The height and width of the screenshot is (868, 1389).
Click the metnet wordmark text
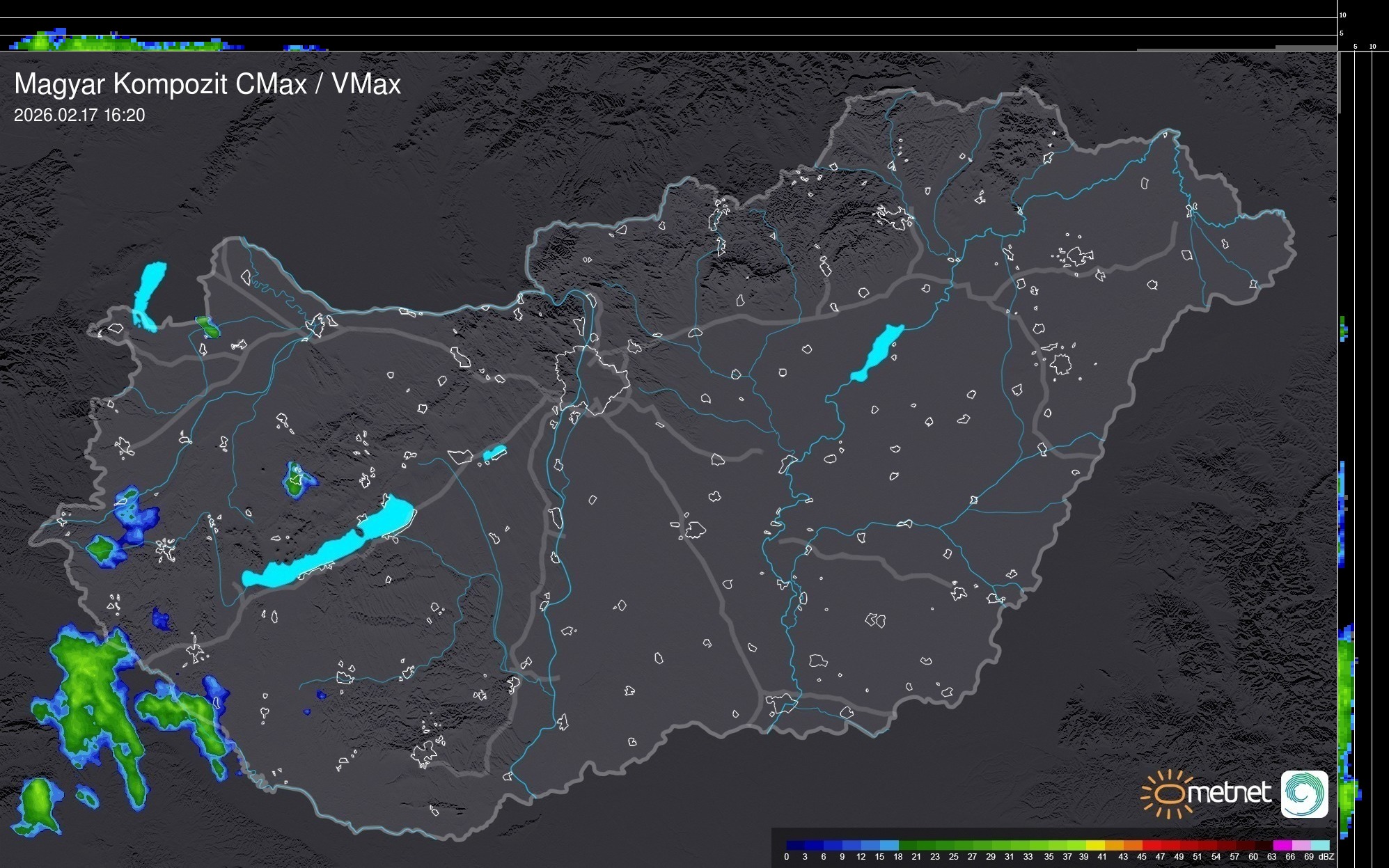(1230, 792)
